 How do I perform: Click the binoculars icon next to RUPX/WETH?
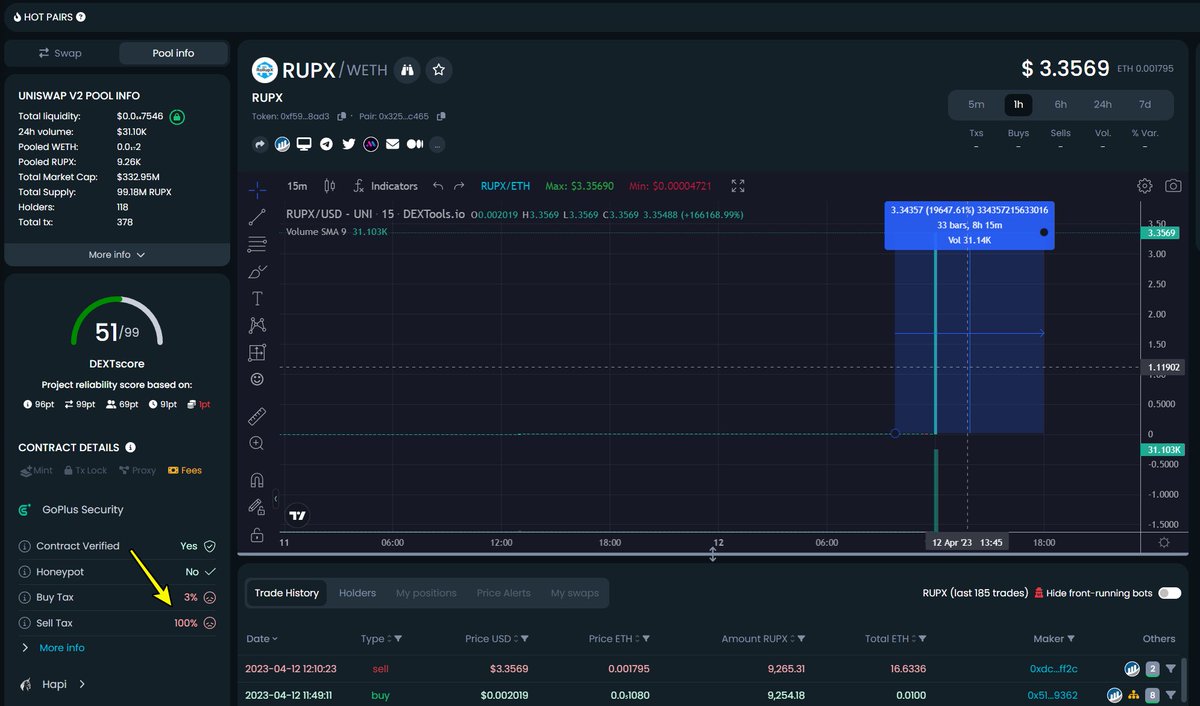(407, 70)
